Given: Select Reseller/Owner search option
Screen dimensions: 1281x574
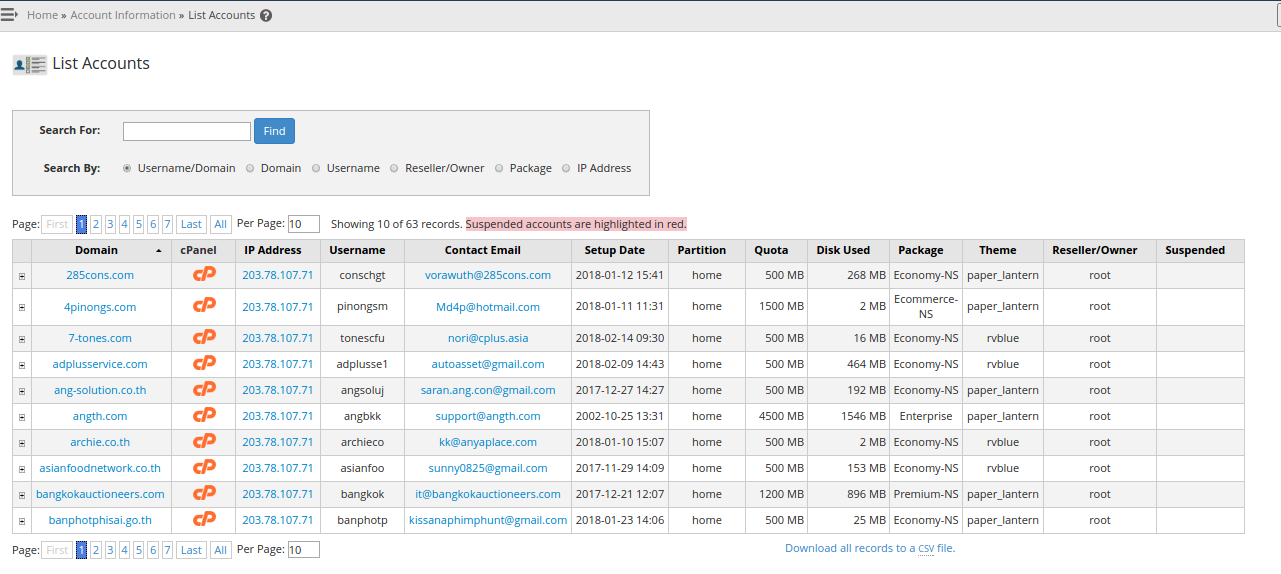Looking at the screenshot, I should [394, 169].
